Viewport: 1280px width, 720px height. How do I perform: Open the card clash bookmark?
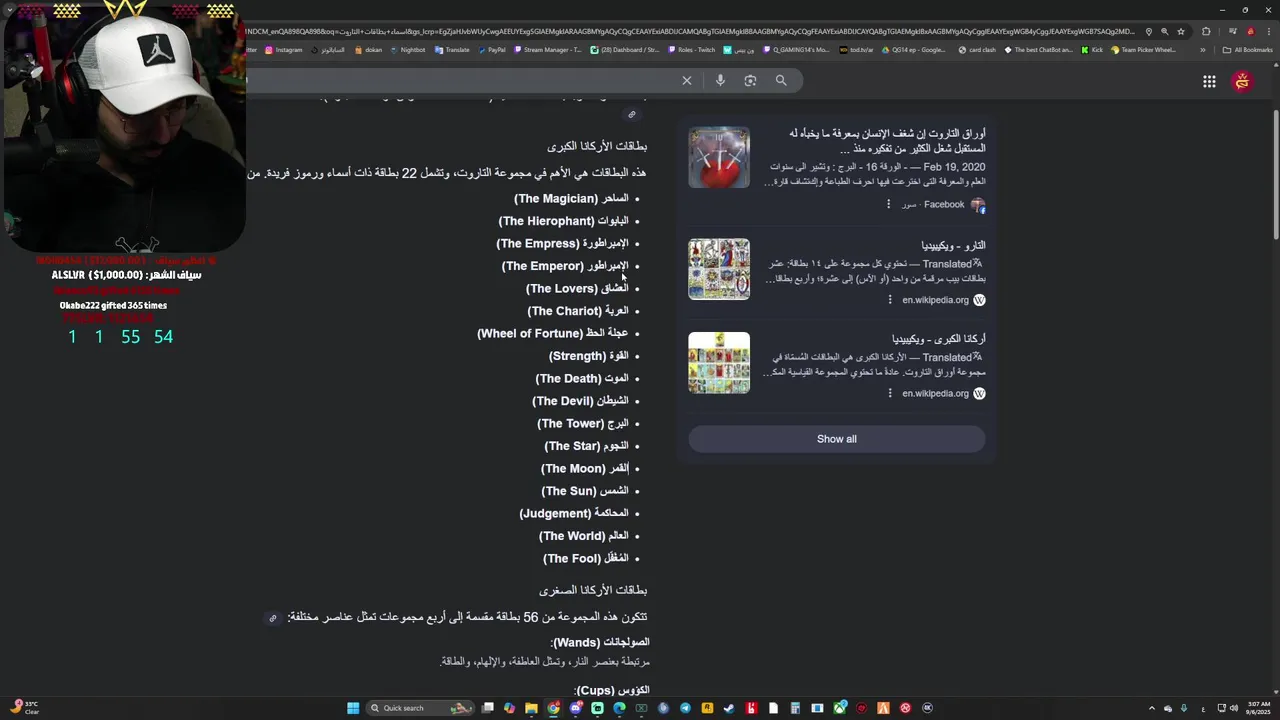977,50
